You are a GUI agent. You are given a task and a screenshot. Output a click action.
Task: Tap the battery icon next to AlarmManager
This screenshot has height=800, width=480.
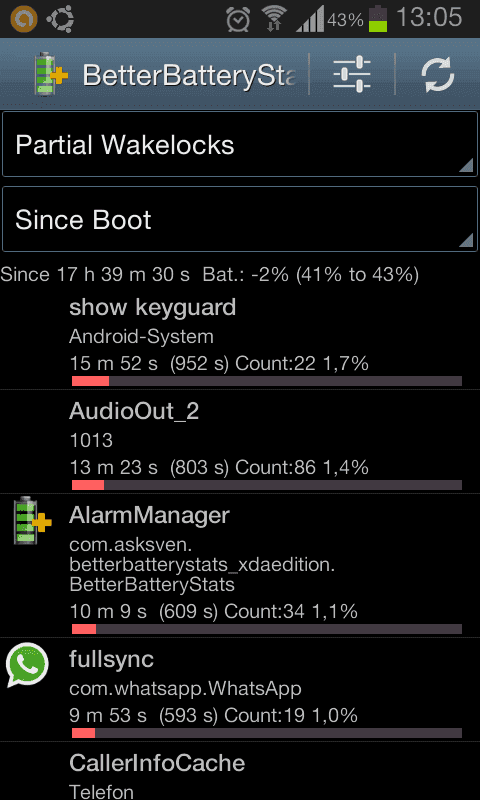tap(32, 520)
